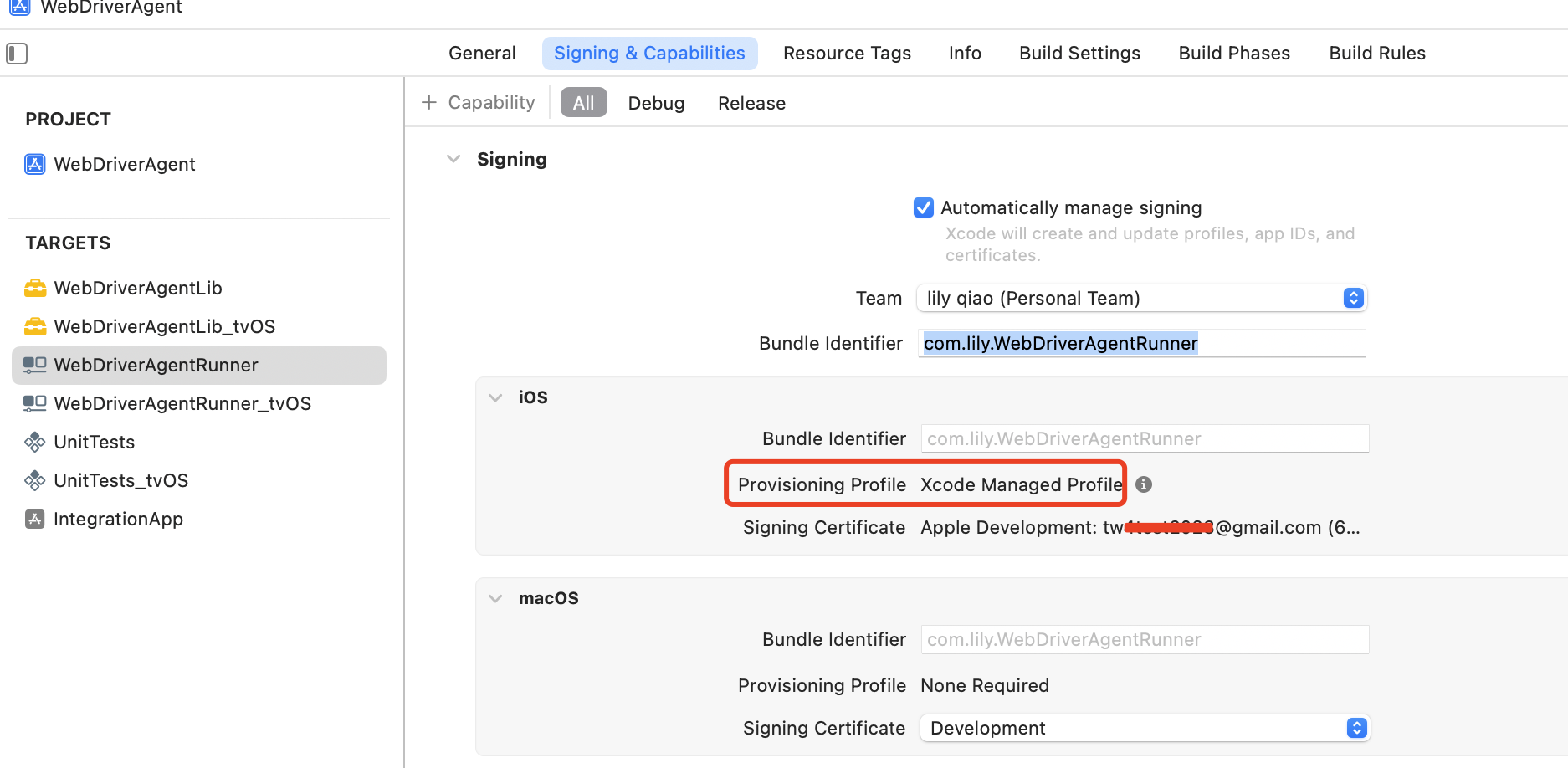Viewport: 1568px width, 768px height.
Task: Click the WebDriverAgent project blueprint icon in the sidebar
Action: pos(35,164)
